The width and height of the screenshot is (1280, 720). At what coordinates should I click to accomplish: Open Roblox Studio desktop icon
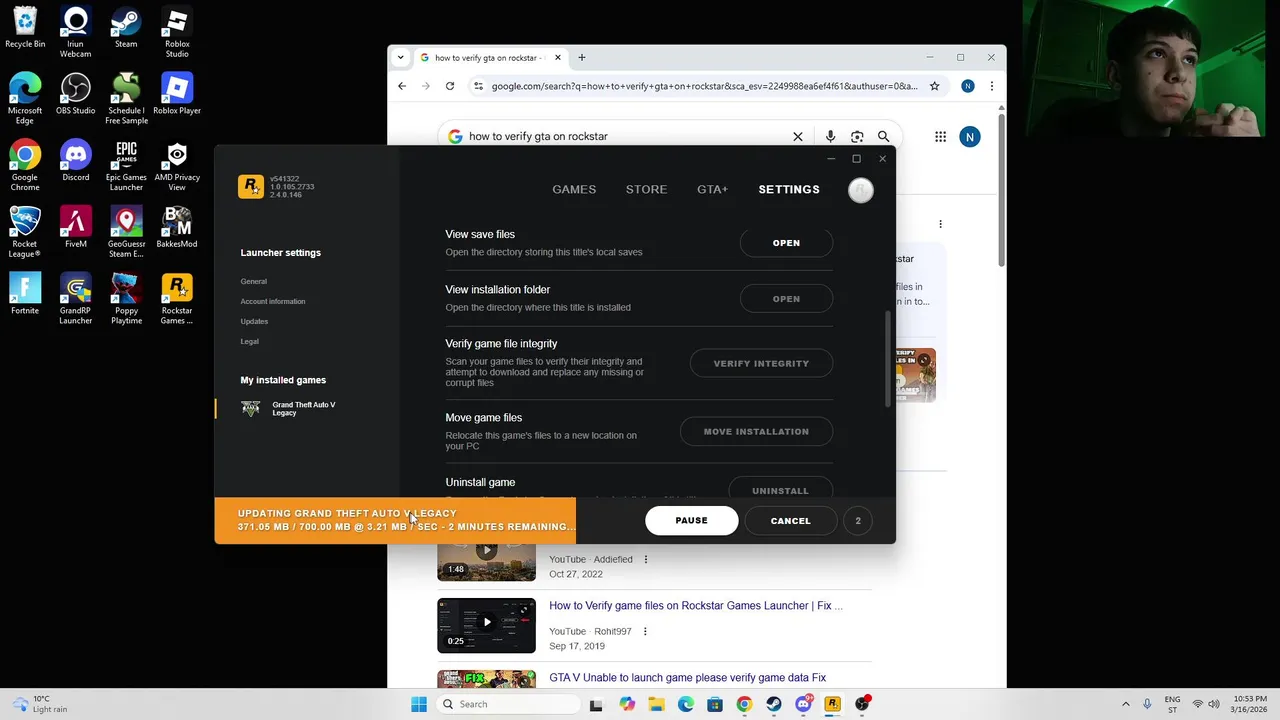click(x=177, y=33)
